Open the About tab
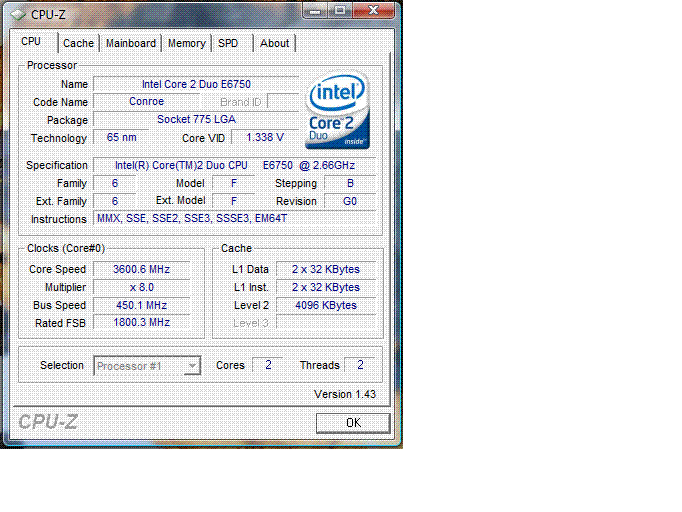The width and height of the screenshot is (682, 512). click(274, 44)
